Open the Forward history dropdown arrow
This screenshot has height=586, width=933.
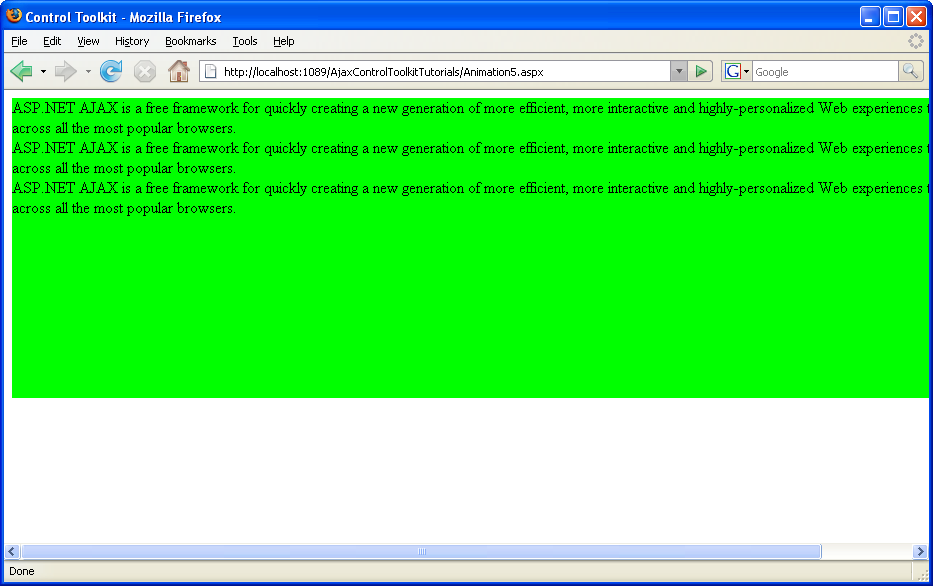pos(88,71)
